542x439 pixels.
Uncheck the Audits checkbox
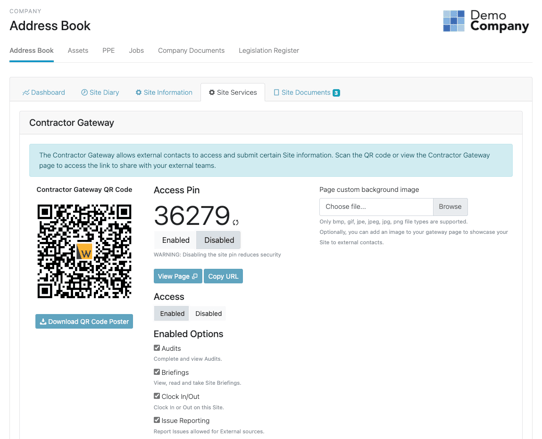[157, 348]
